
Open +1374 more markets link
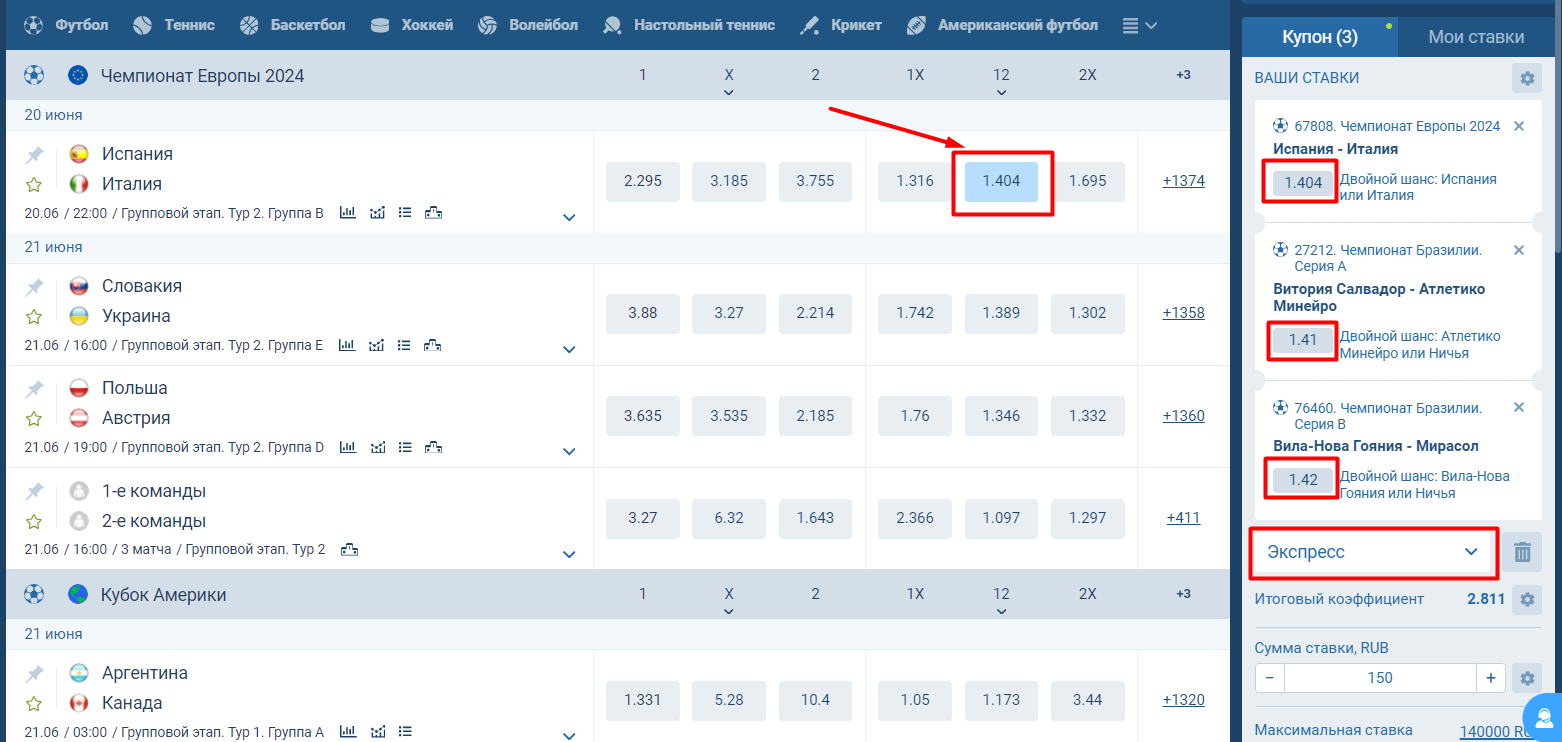point(1183,181)
